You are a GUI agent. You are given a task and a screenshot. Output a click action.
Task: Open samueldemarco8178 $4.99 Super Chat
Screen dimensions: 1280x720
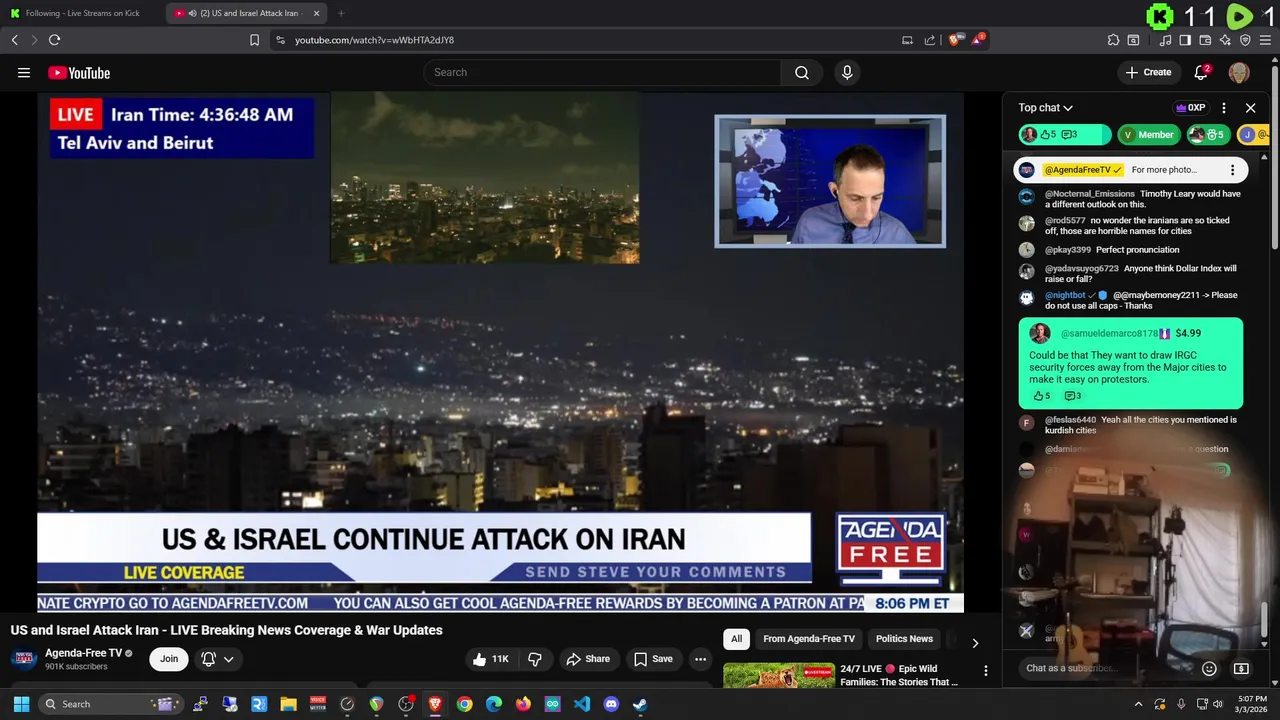coord(1131,363)
